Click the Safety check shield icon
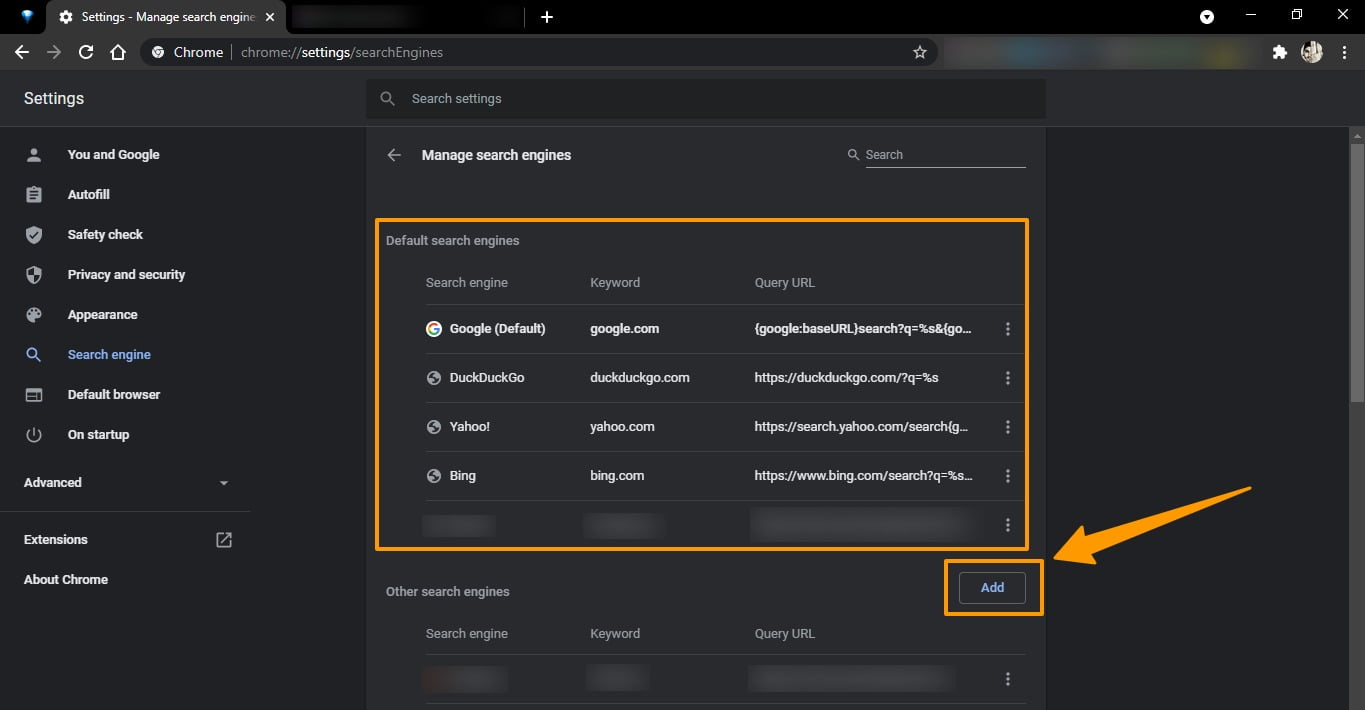1365x710 pixels. pos(34,235)
